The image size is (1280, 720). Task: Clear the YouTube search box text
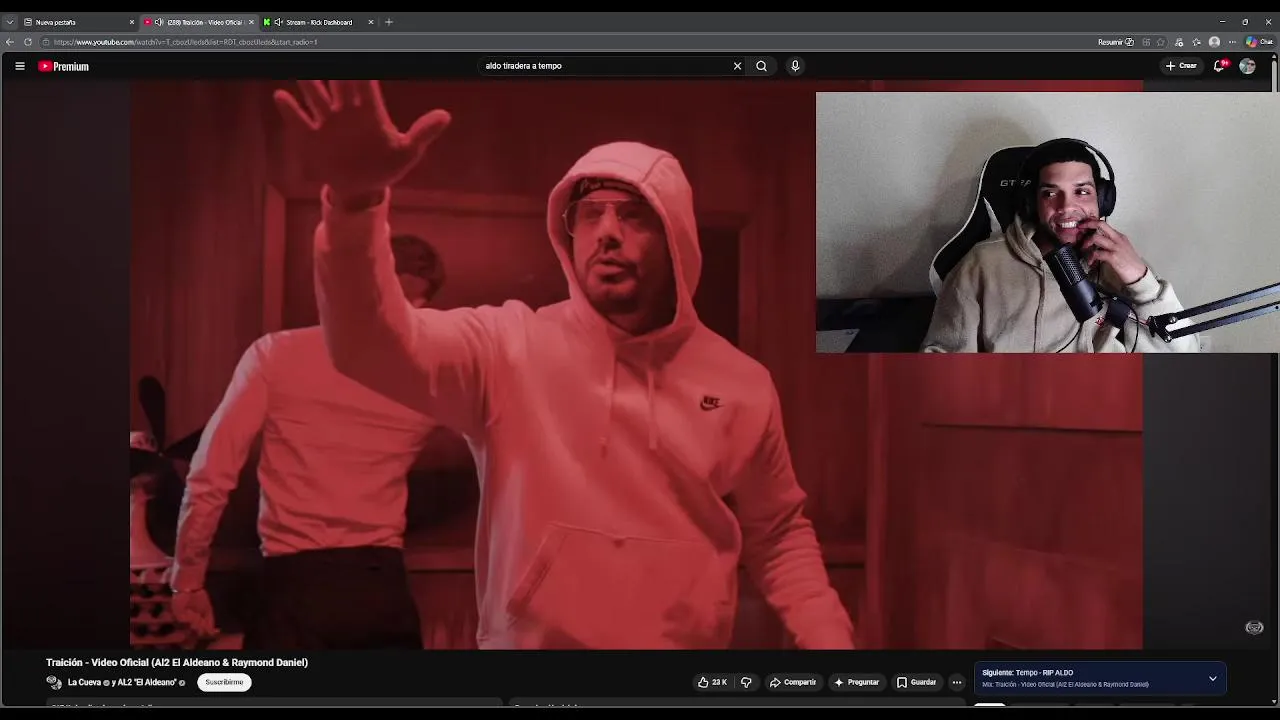737,66
